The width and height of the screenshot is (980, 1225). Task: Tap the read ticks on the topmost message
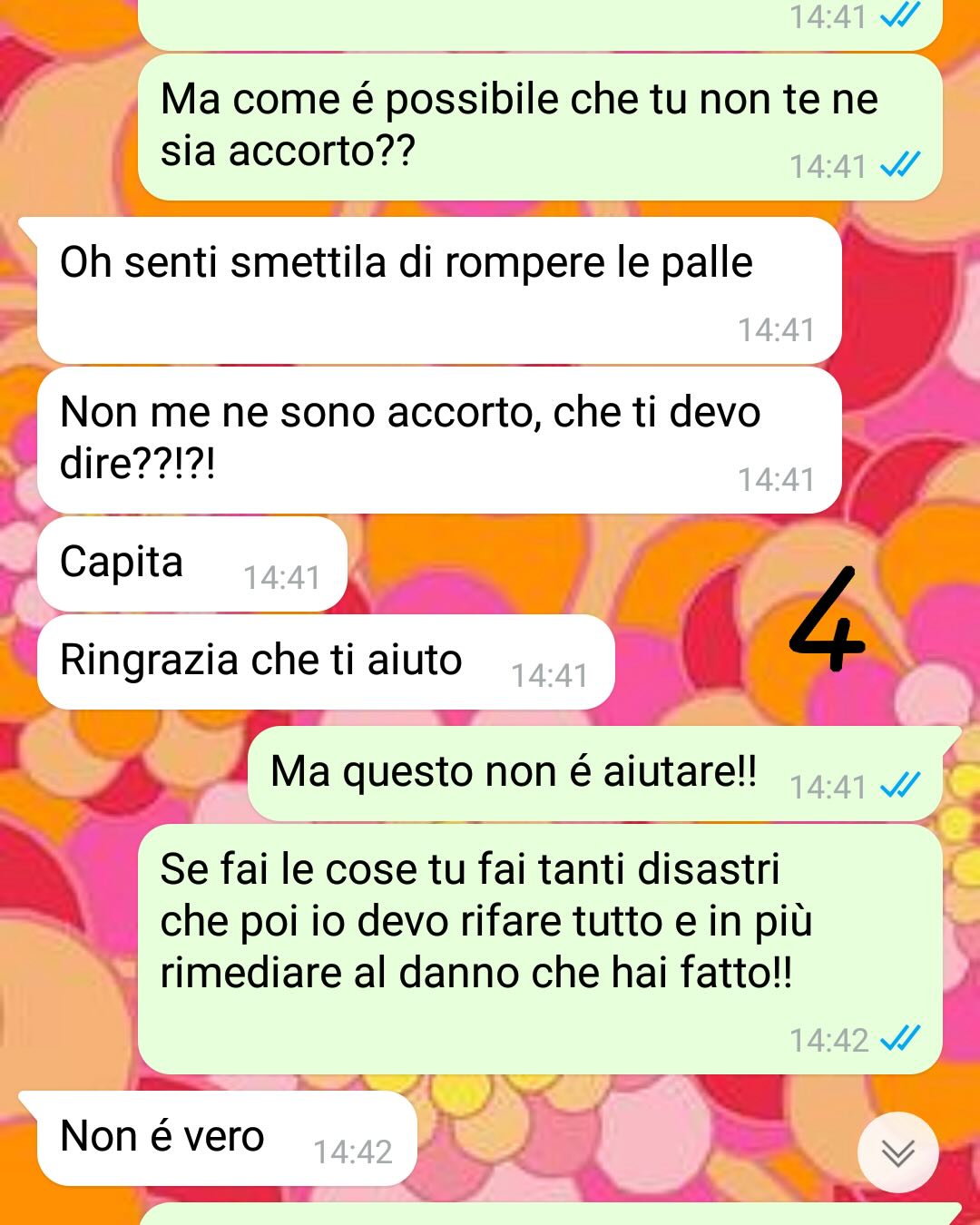point(900,14)
